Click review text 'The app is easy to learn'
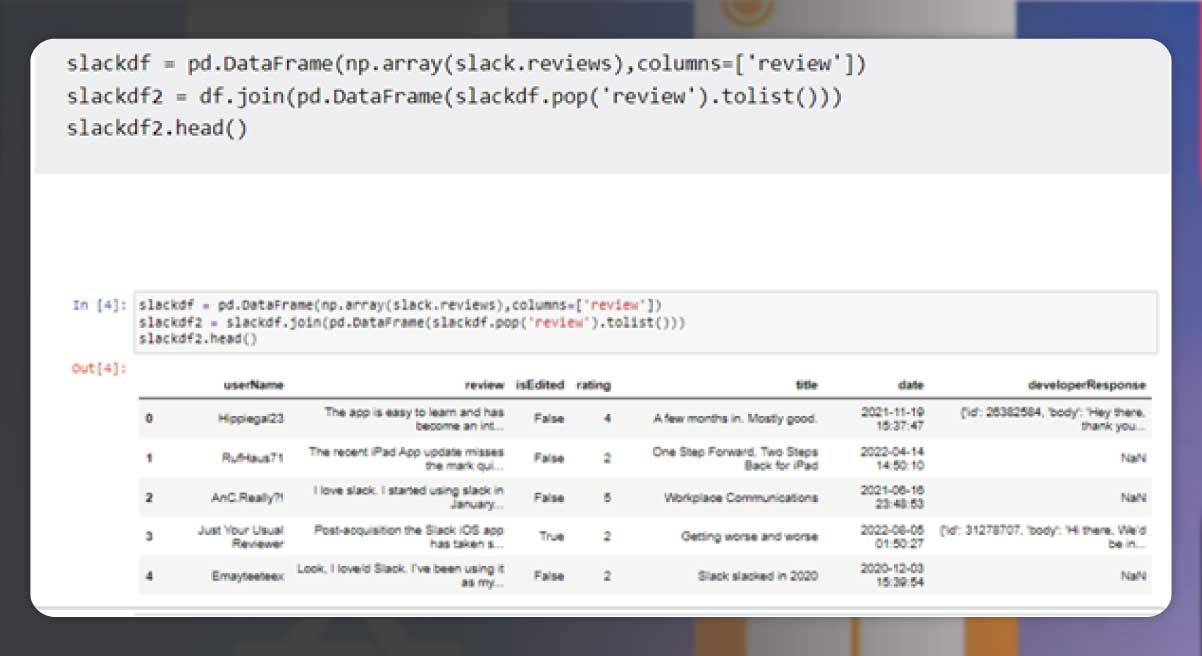The height and width of the screenshot is (656, 1202). 414,419
